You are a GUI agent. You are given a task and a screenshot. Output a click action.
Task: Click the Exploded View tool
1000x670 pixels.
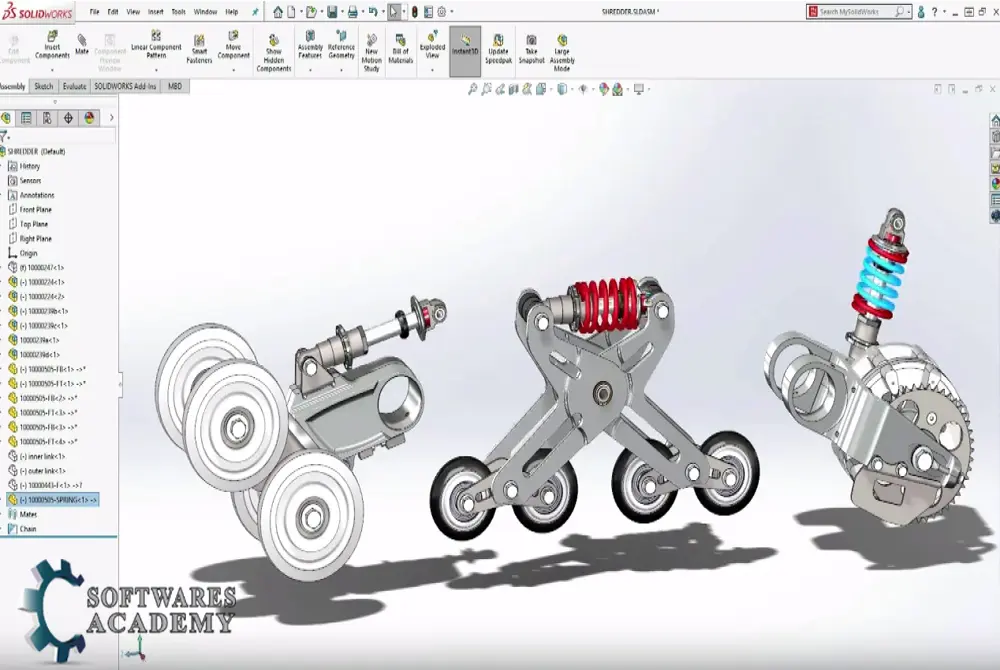pos(432,45)
